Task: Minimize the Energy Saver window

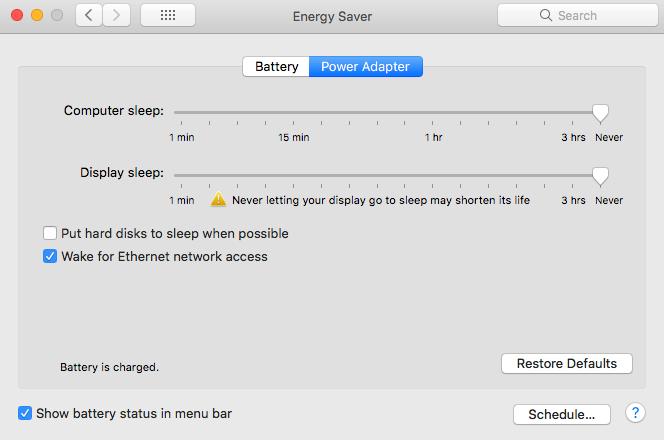Action: (x=37, y=16)
